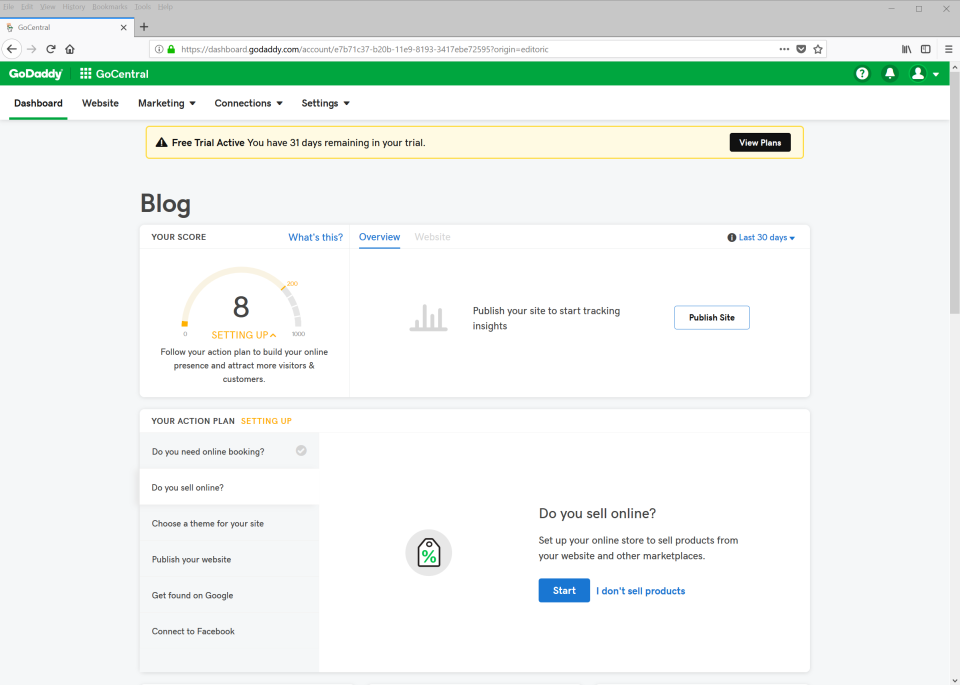Bookmark this page using the star icon

pos(817,48)
